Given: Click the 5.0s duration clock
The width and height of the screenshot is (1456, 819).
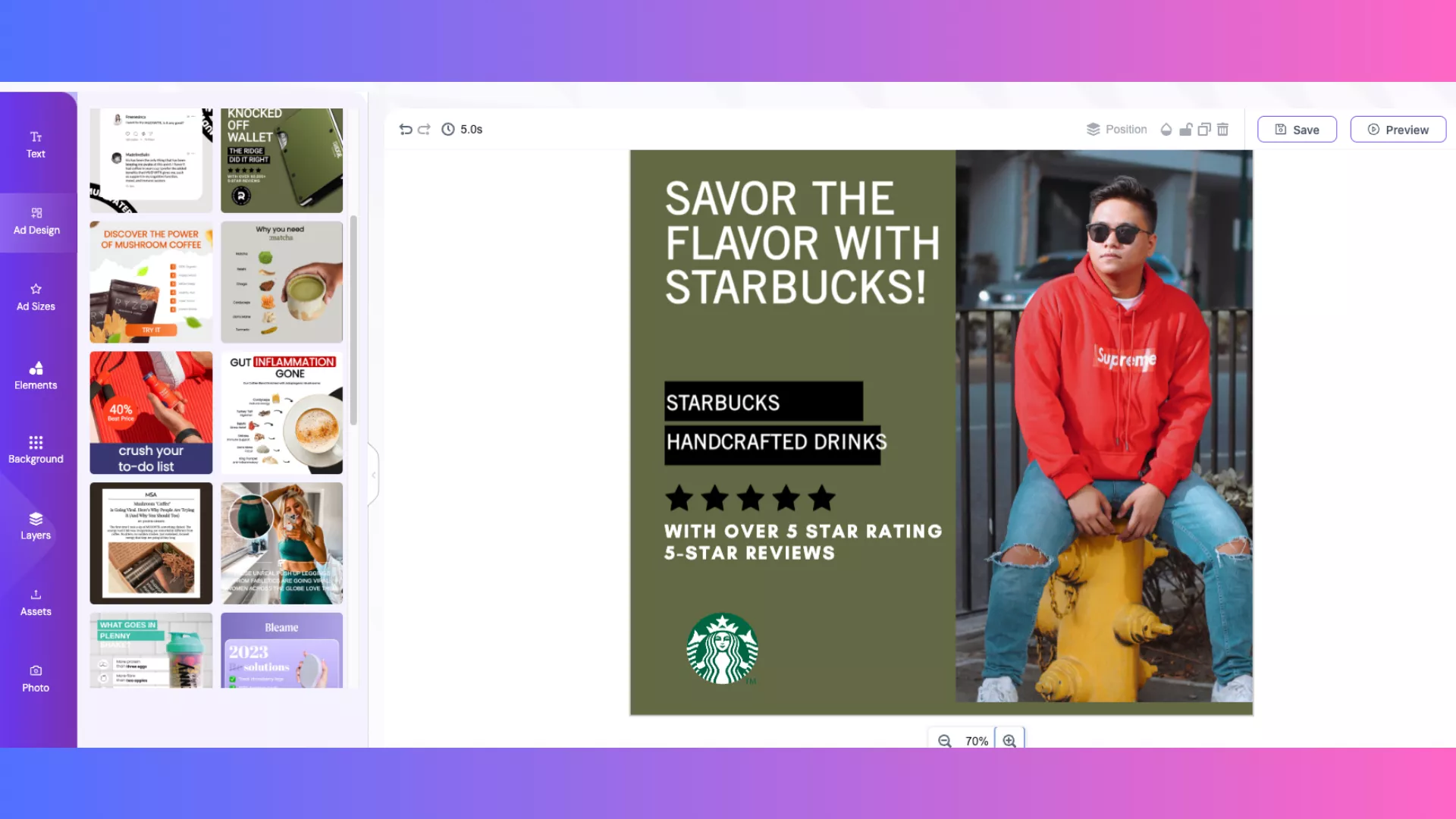Looking at the screenshot, I should (462, 130).
